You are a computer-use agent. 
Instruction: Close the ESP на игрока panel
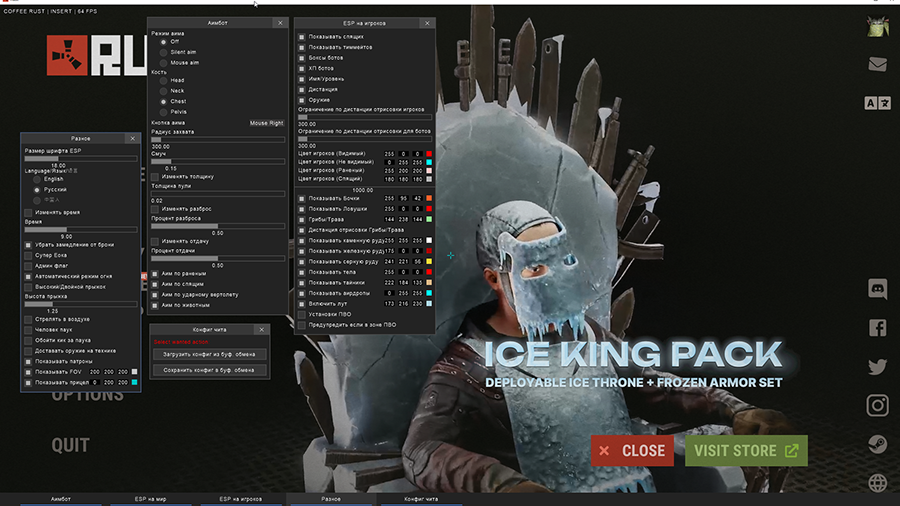427,23
